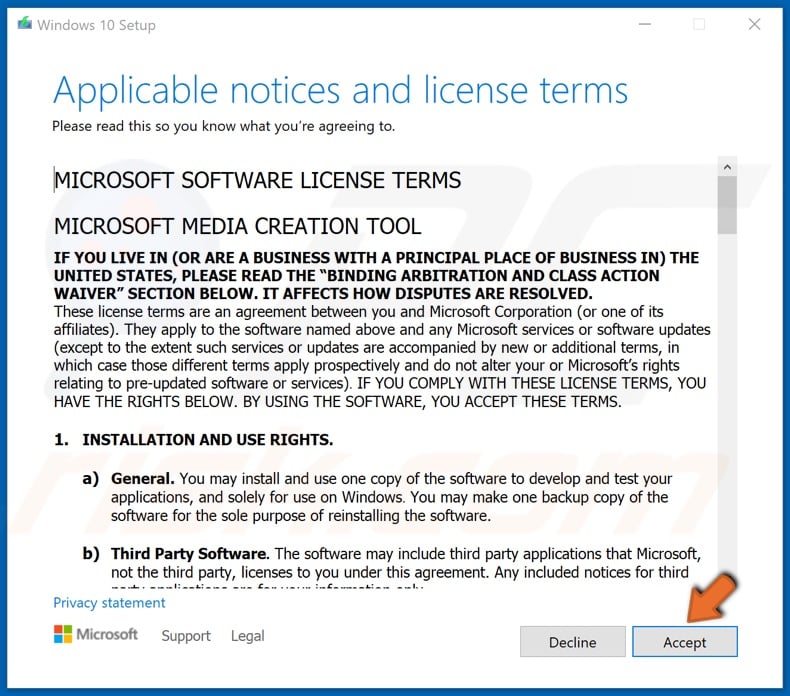Screen dimensions: 790x696
Task: Click the scroll up arrow of license text
Action: [727, 166]
